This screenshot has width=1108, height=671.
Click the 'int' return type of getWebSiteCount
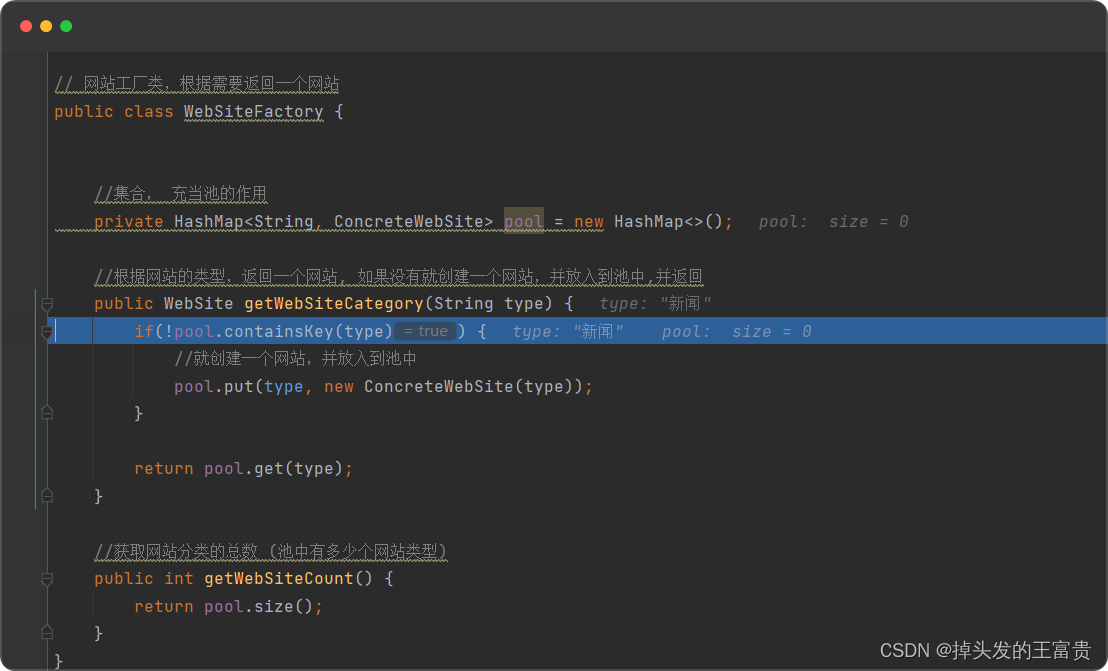pyautogui.click(x=179, y=578)
